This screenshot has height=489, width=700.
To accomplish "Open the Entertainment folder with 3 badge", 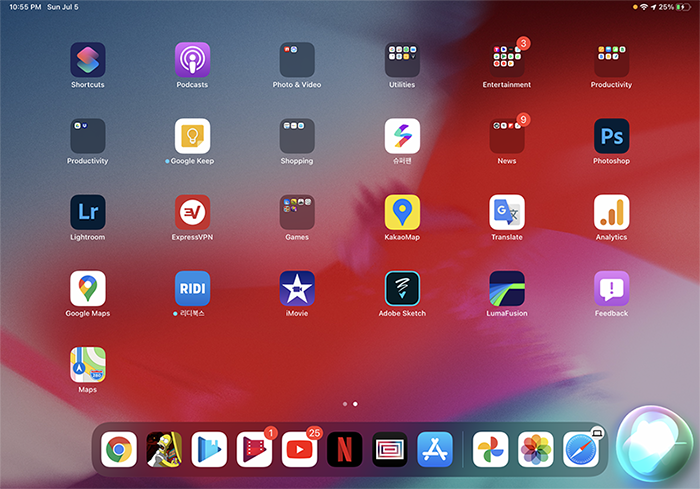I will 507,60.
